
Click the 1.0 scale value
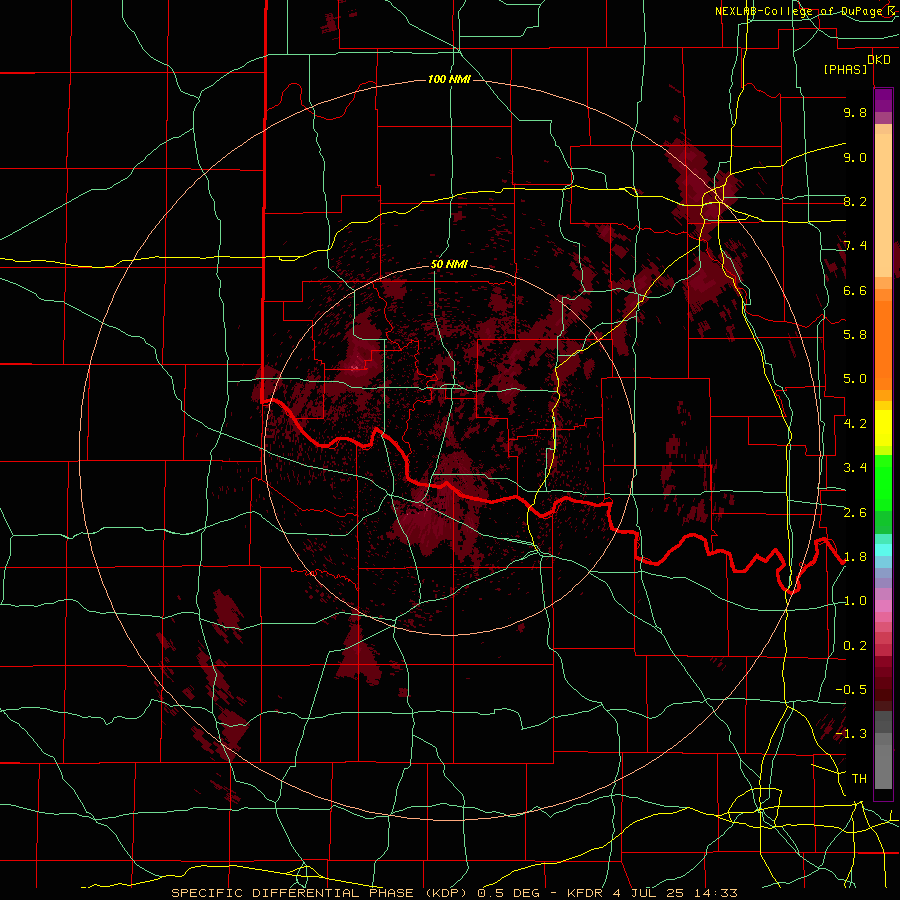pos(855,601)
